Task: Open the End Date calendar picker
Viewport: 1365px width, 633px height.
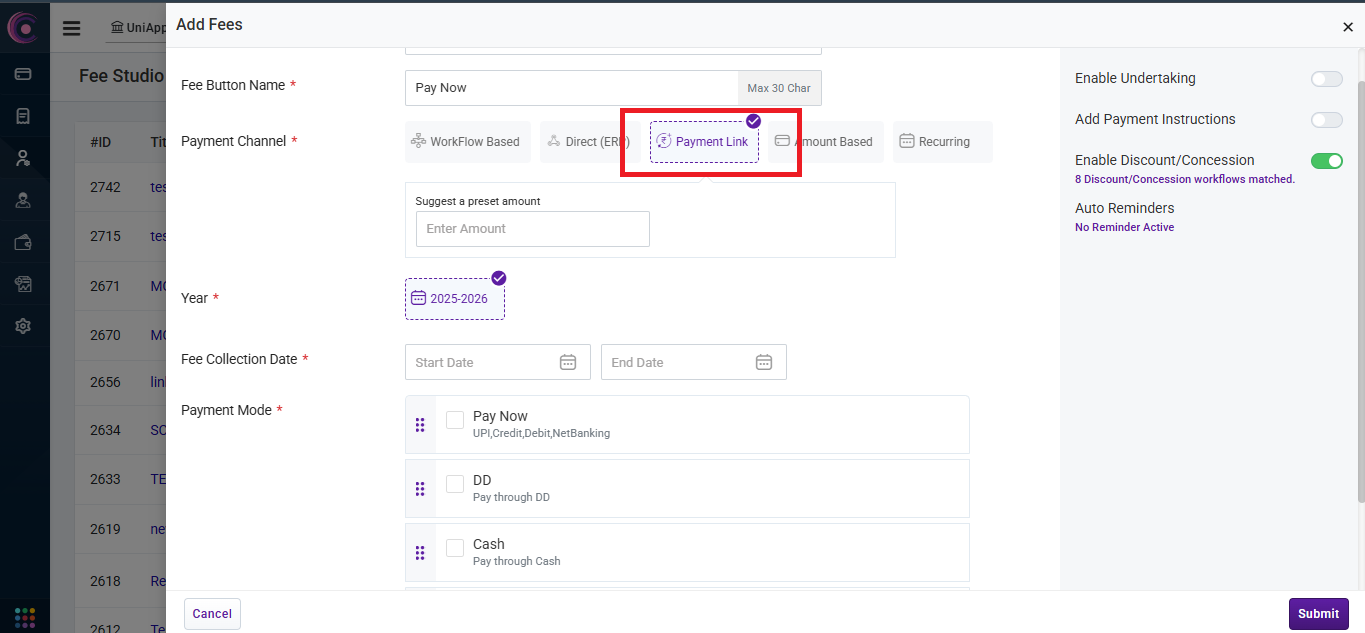Action: (x=763, y=362)
